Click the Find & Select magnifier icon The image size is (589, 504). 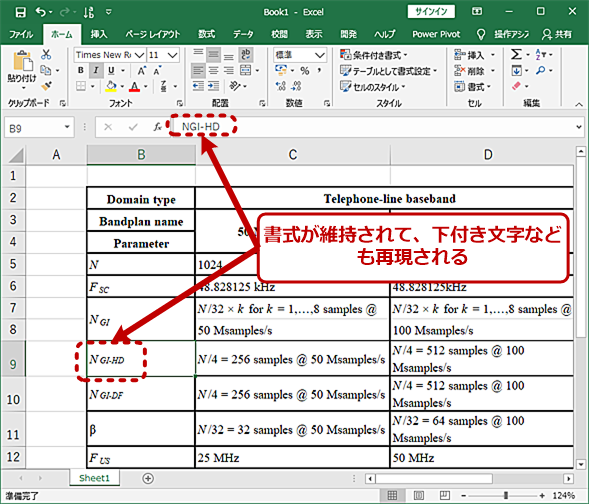click(x=541, y=71)
